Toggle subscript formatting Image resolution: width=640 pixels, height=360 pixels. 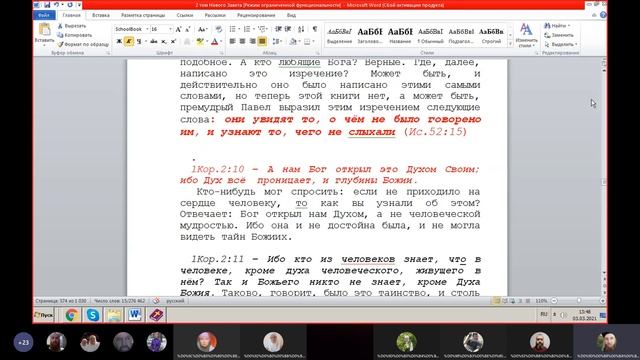[164, 41]
